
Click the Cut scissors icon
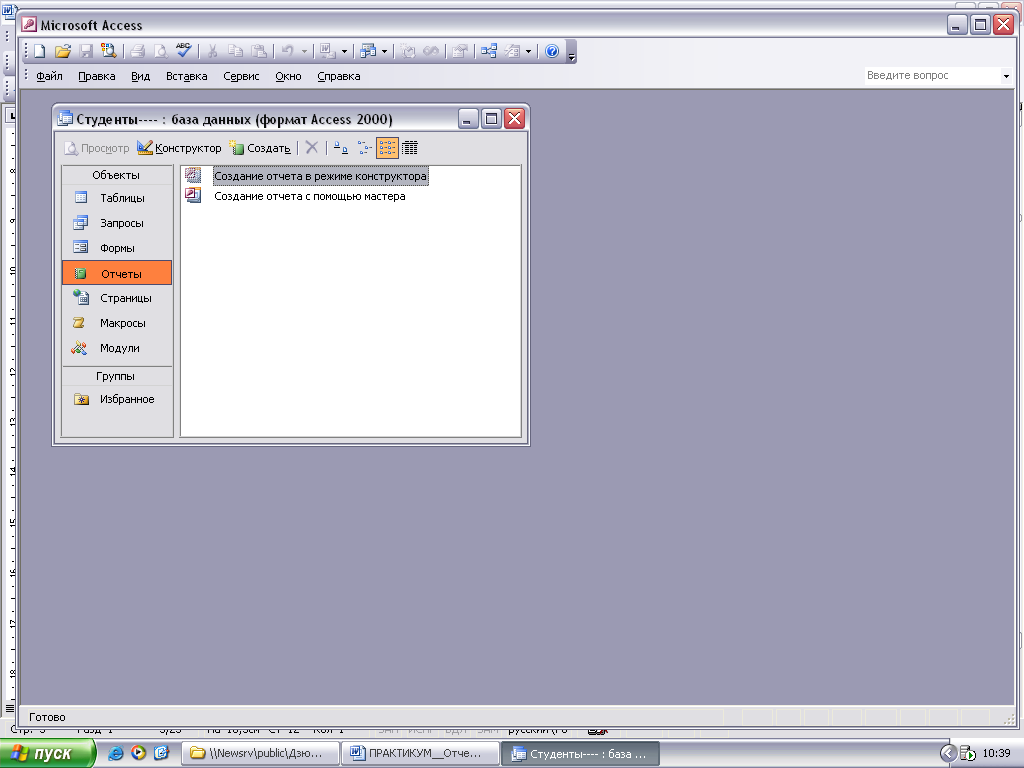click(x=212, y=51)
